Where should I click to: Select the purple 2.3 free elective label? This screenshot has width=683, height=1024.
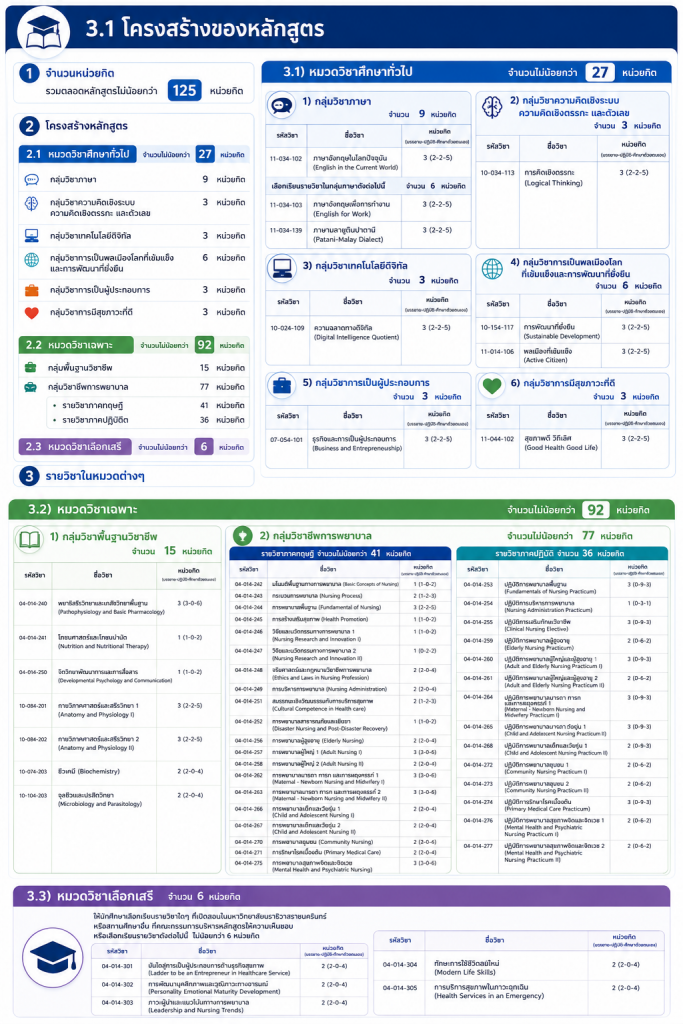tap(74, 447)
